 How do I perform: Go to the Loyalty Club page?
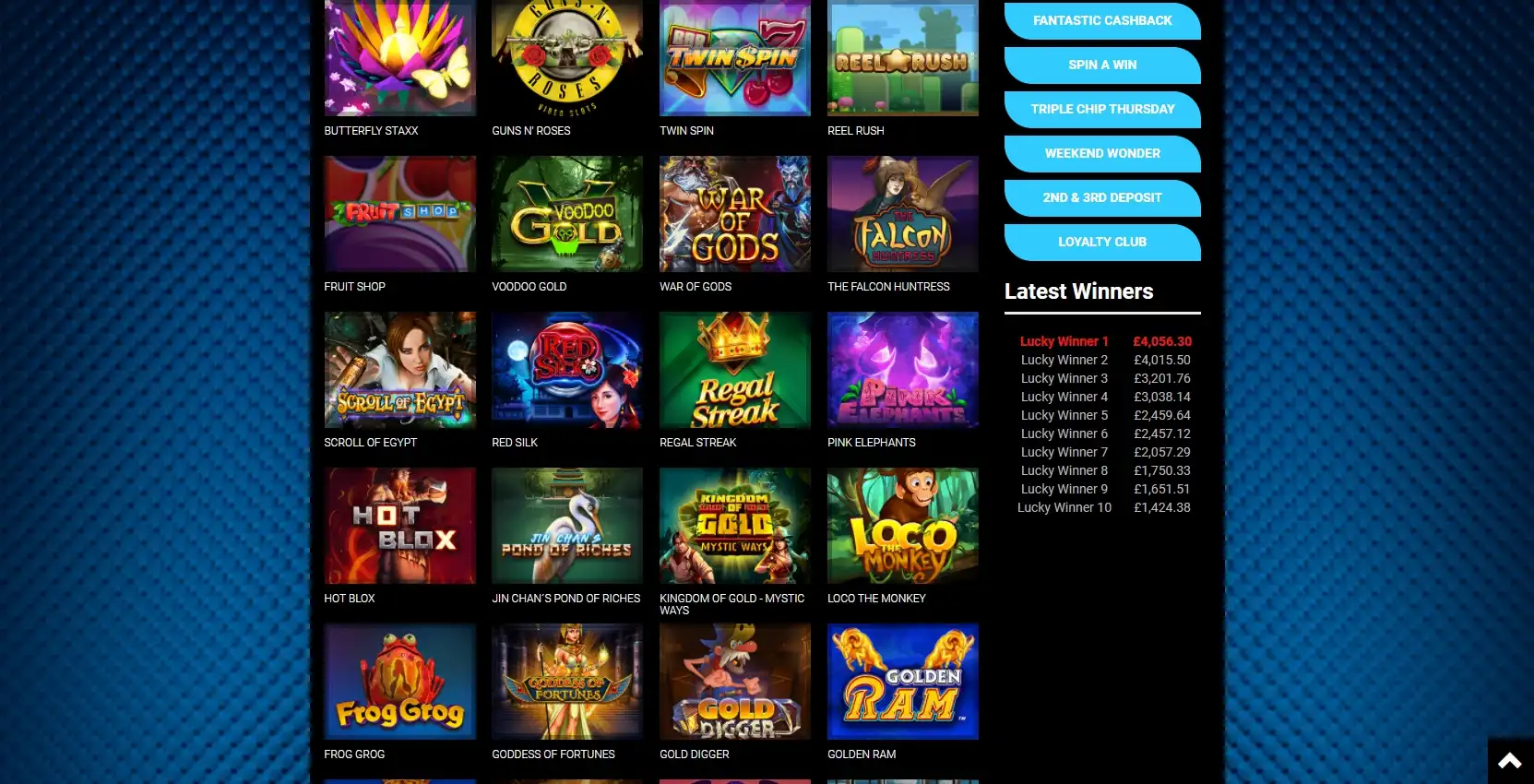pyautogui.click(x=1102, y=242)
